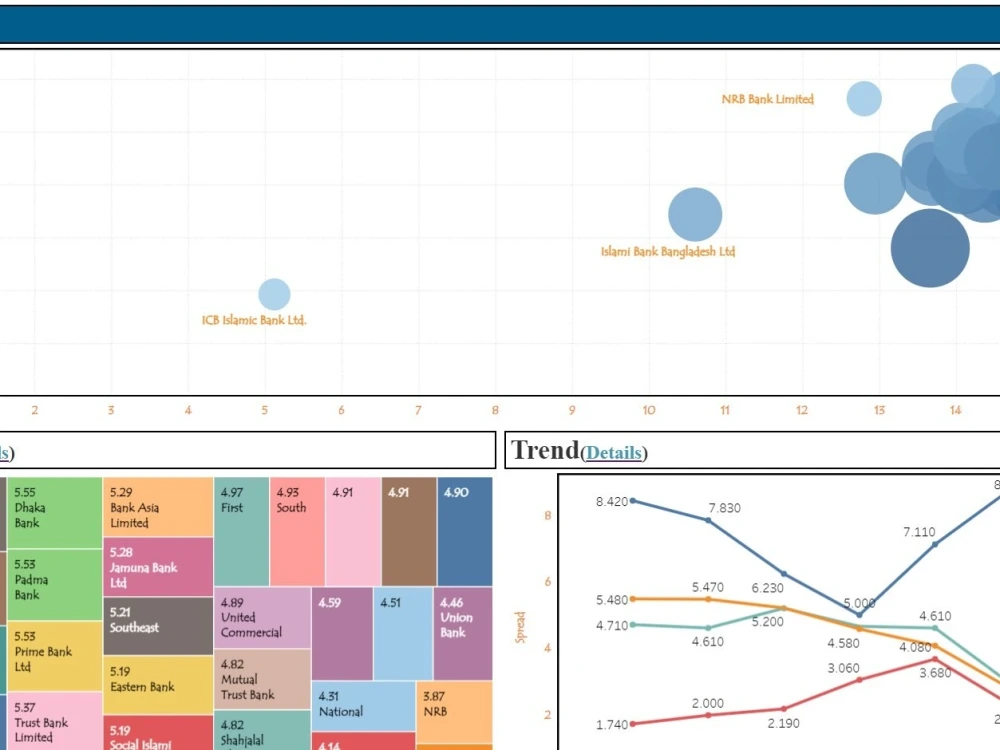Click the 4.710 point on teal line

click(633, 625)
